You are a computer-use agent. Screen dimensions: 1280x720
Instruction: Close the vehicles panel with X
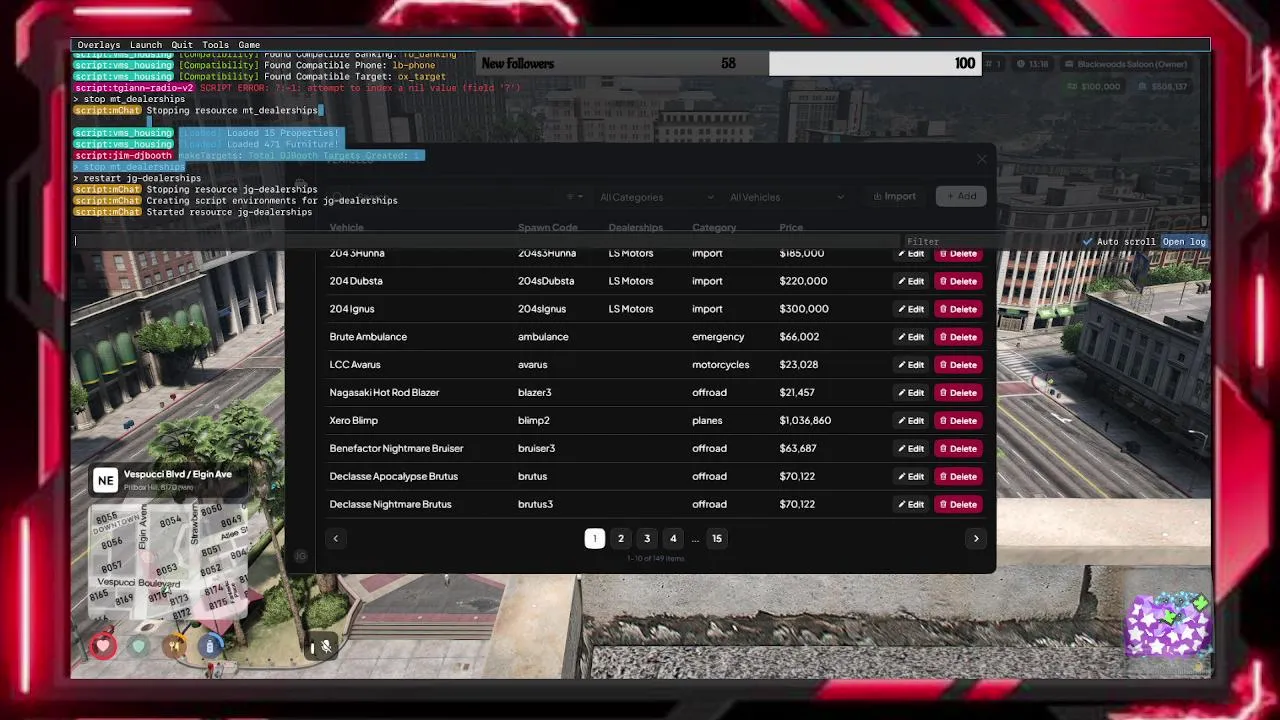click(981, 160)
